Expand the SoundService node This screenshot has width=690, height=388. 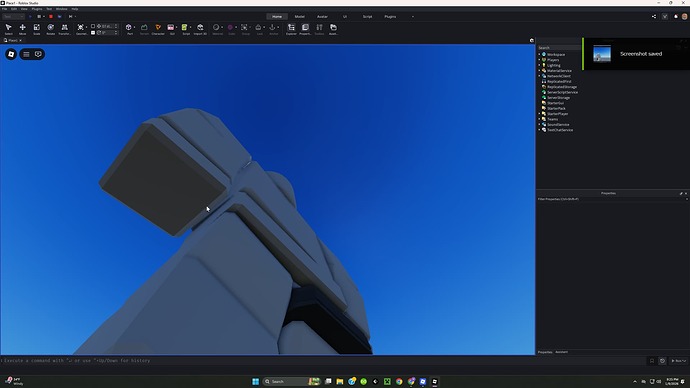(x=540, y=124)
